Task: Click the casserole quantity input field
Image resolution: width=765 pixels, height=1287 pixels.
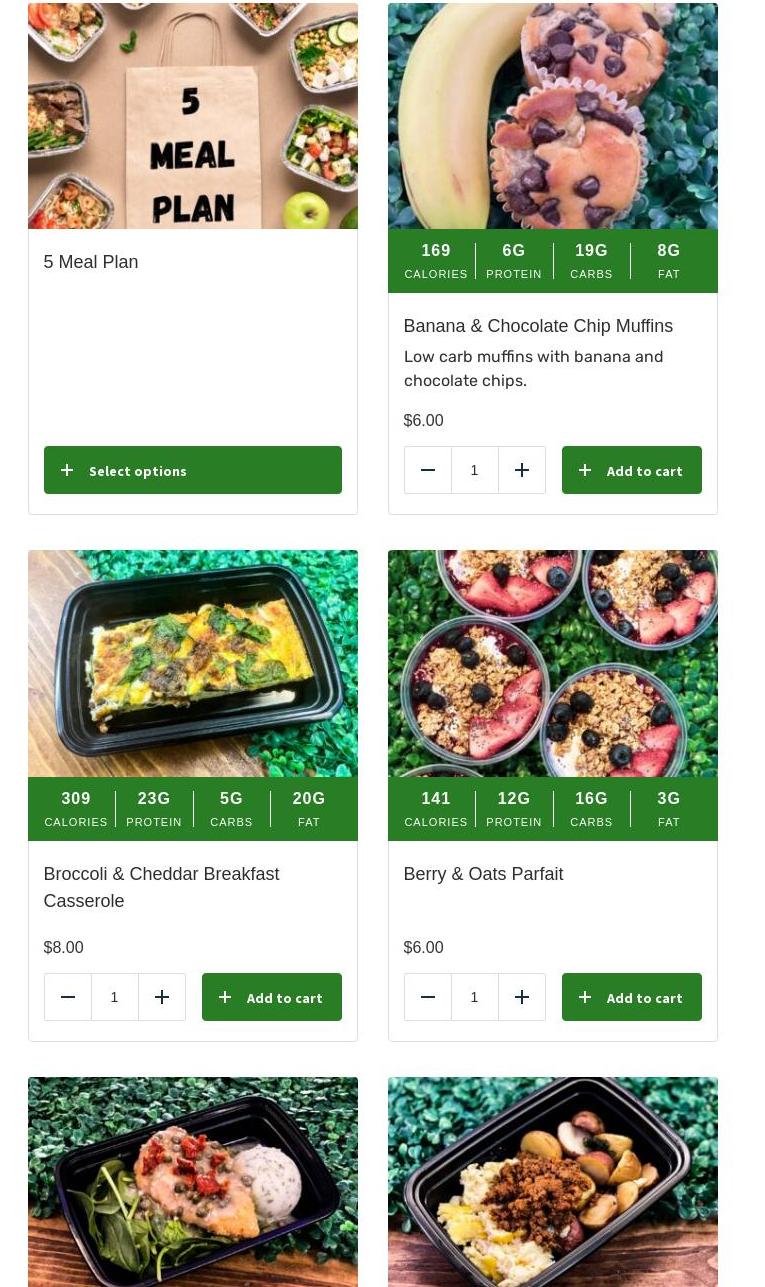Action: pyautogui.click(x=115, y=997)
